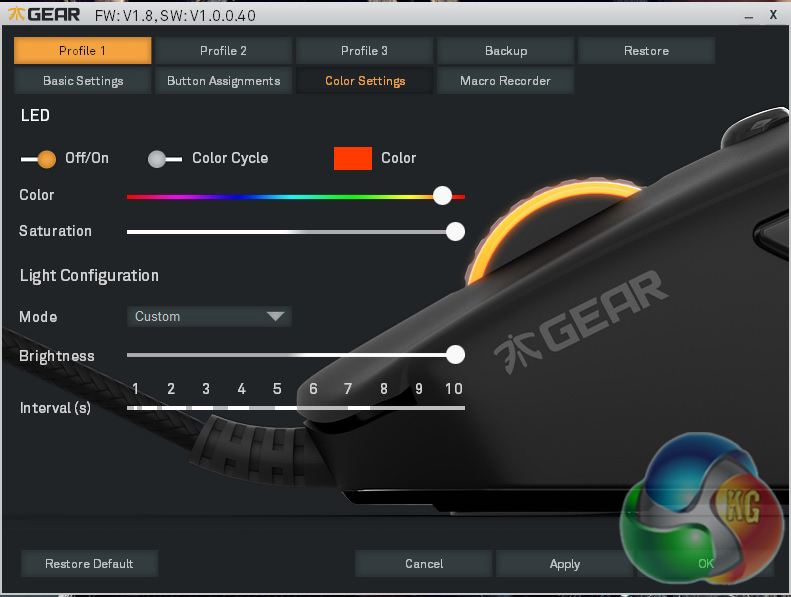Screen dimensions: 791x597
Task: Enable the Color Cycle switch
Action: pyautogui.click(x=164, y=159)
